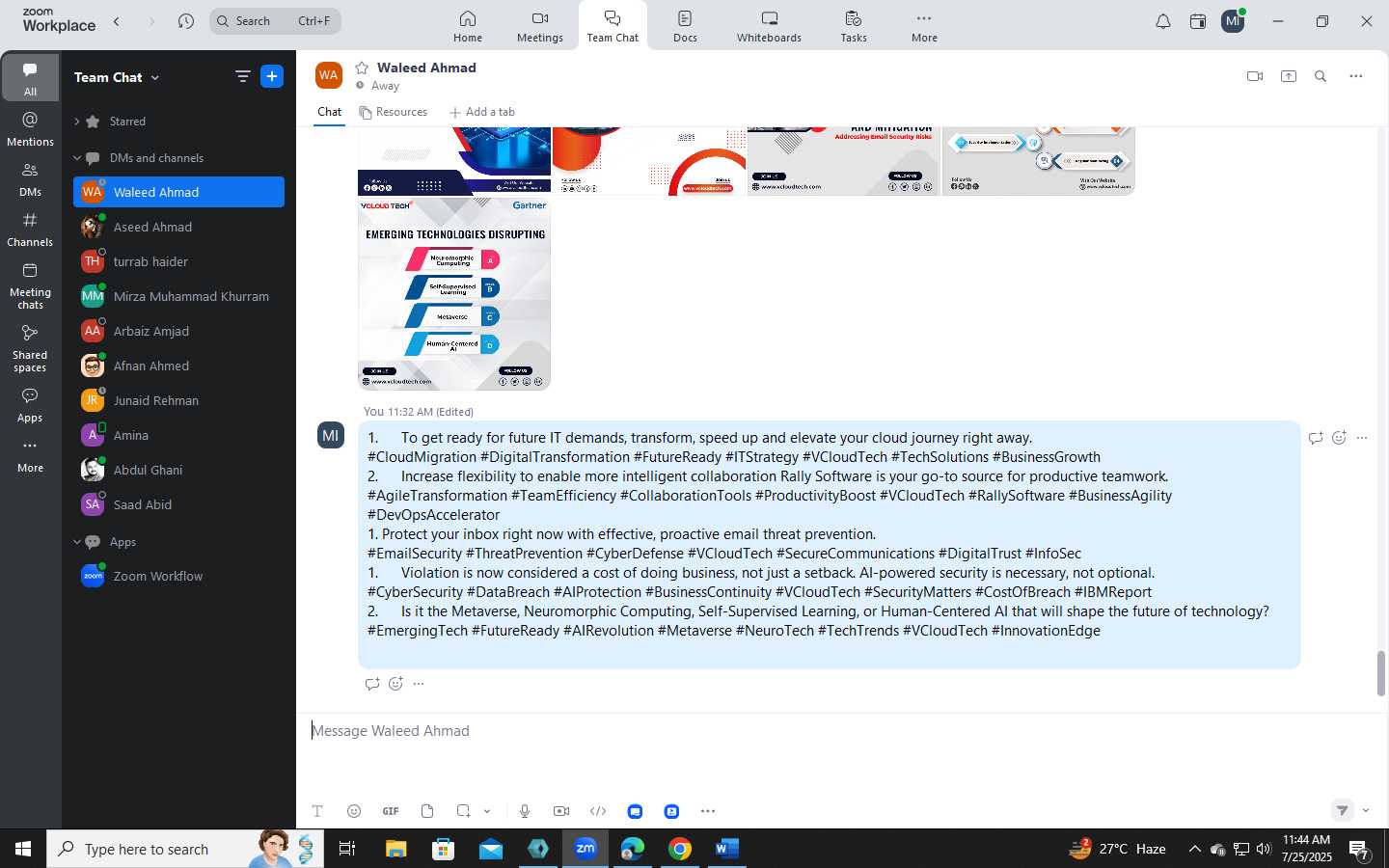Open Zoom Workflow app
The height and width of the screenshot is (868, 1389).
tap(178, 576)
